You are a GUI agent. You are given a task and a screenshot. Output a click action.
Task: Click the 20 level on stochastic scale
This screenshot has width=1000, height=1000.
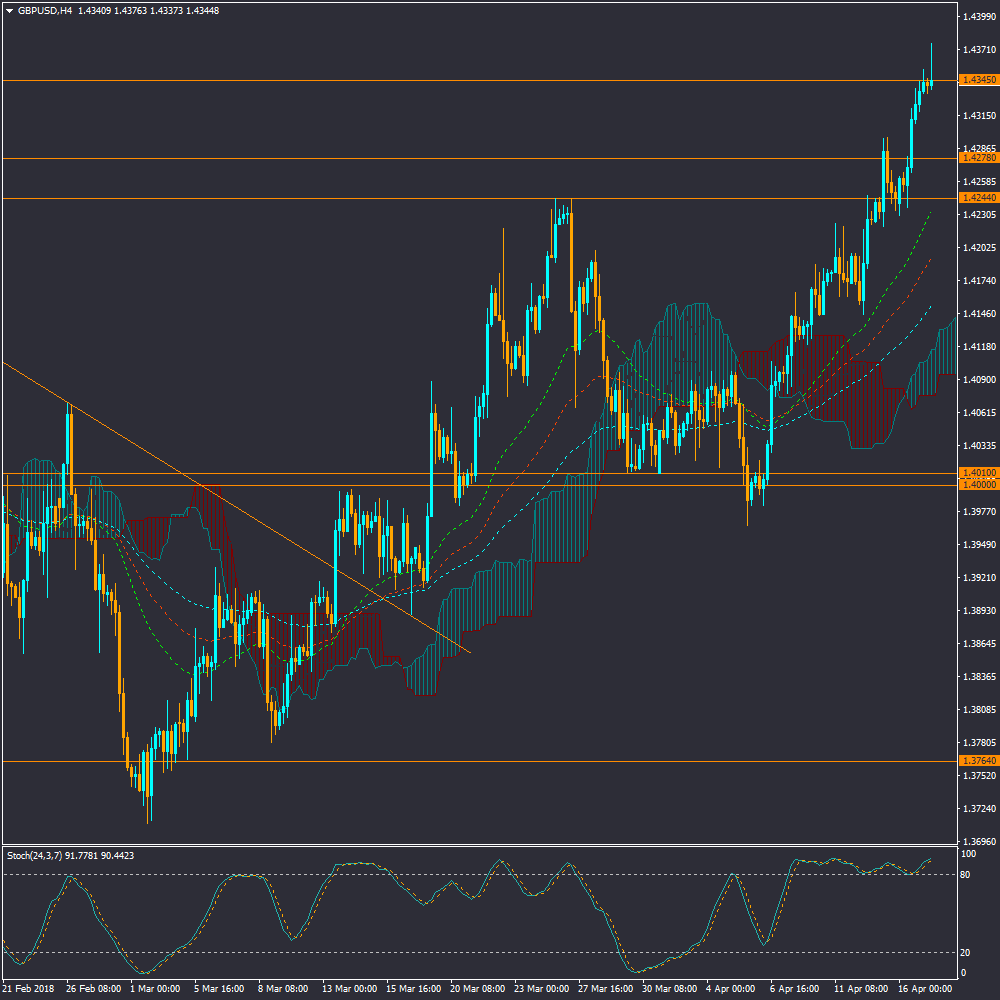tap(966, 952)
